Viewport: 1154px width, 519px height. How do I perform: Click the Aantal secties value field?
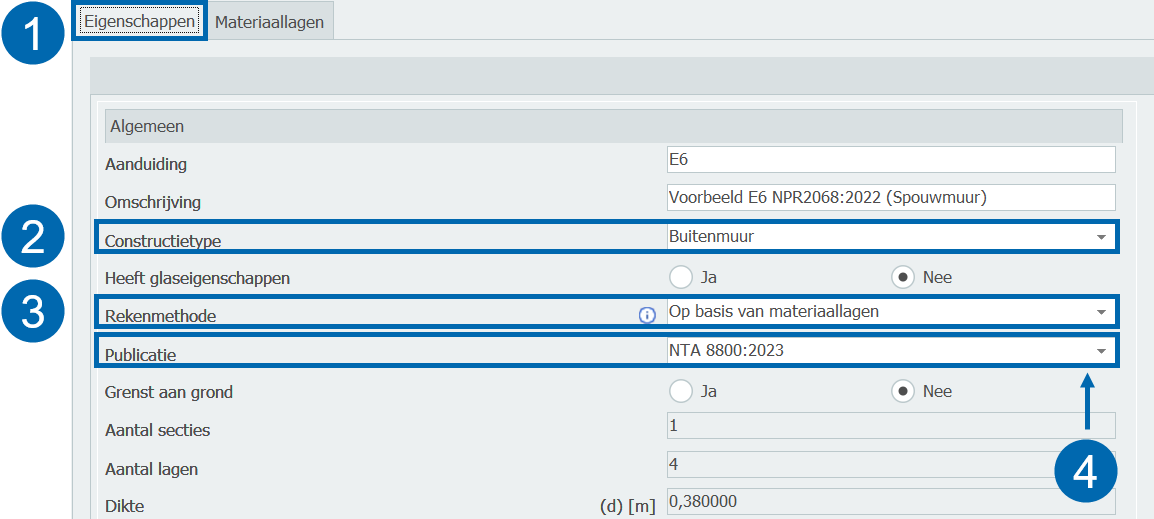pos(890,426)
